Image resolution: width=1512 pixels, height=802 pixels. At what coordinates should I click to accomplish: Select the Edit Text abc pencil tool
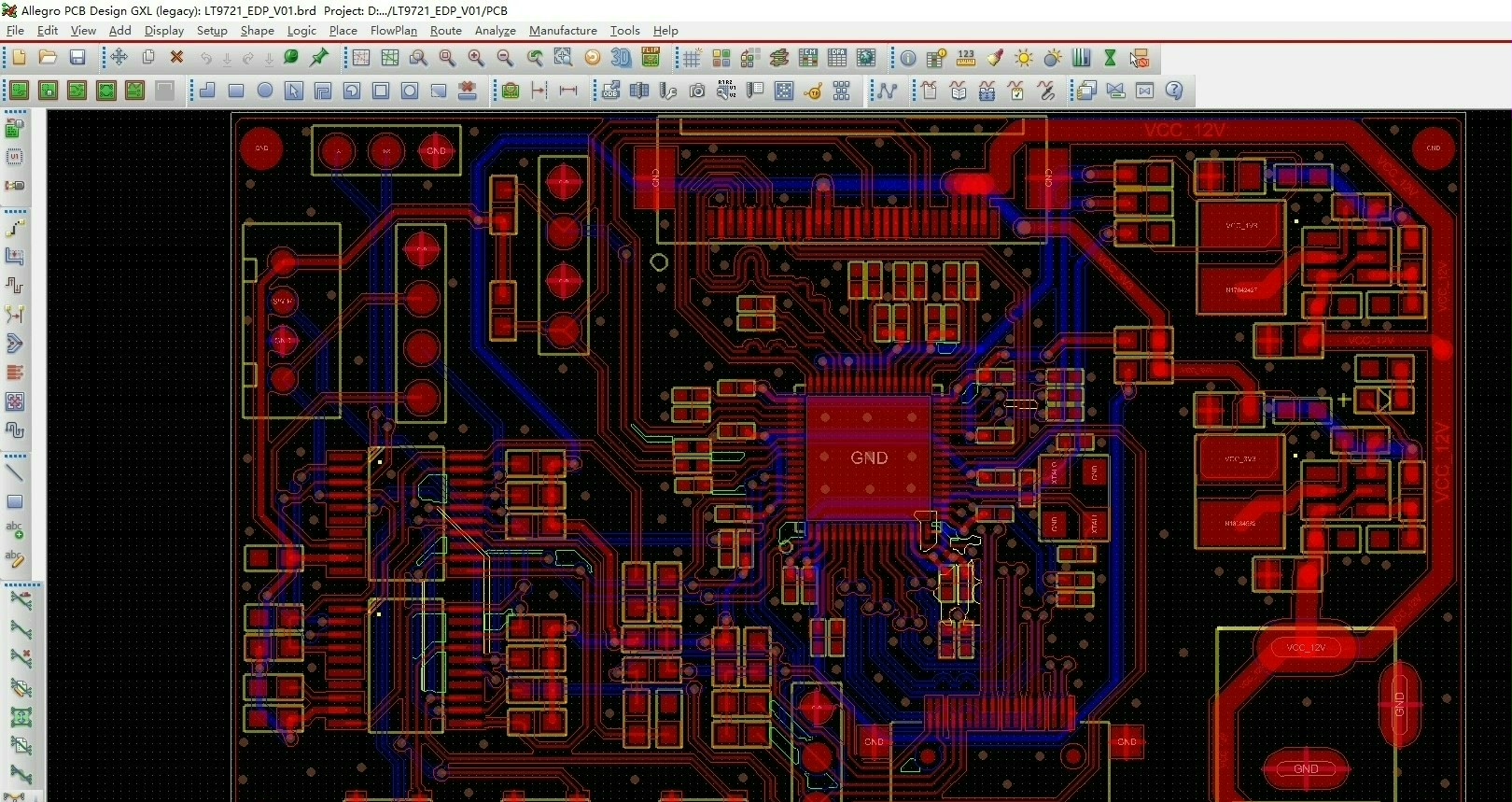pyautogui.click(x=15, y=559)
